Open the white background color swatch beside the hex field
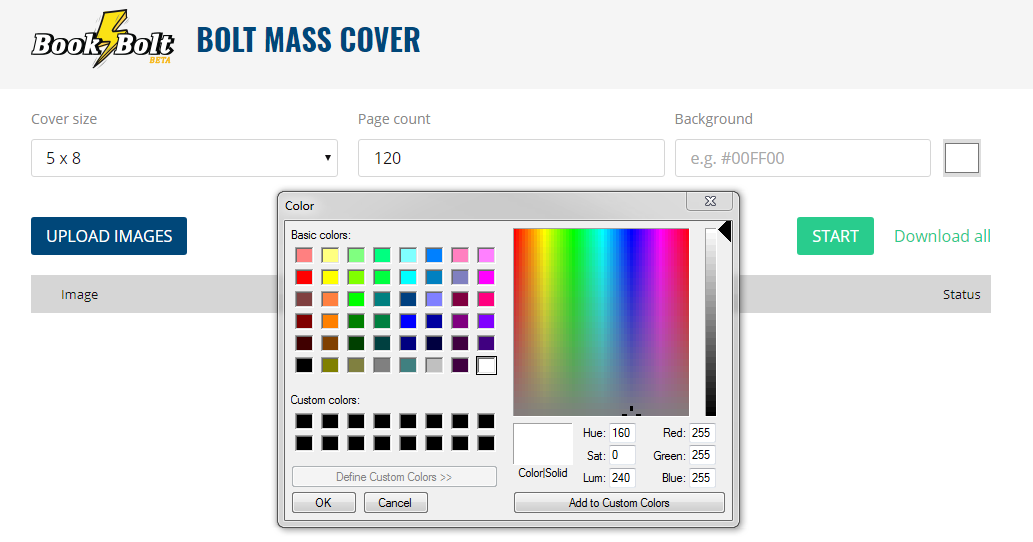The width and height of the screenshot is (1033, 542). (x=962, y=158)
